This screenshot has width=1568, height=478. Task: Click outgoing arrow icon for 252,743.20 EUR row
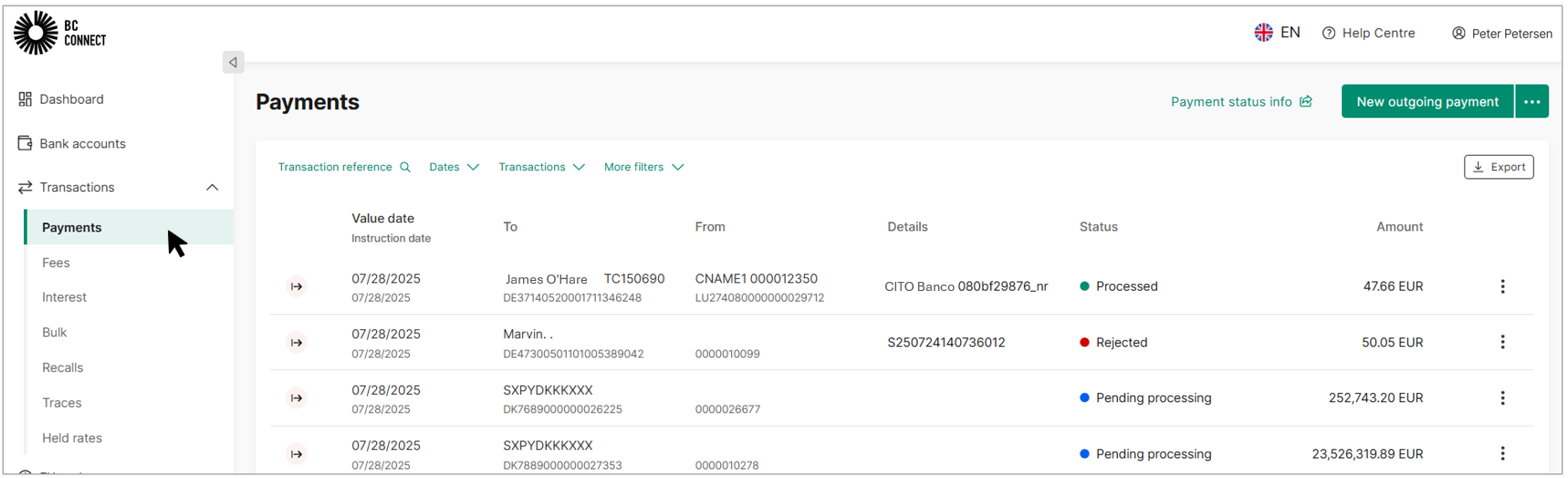pos(297,398)
